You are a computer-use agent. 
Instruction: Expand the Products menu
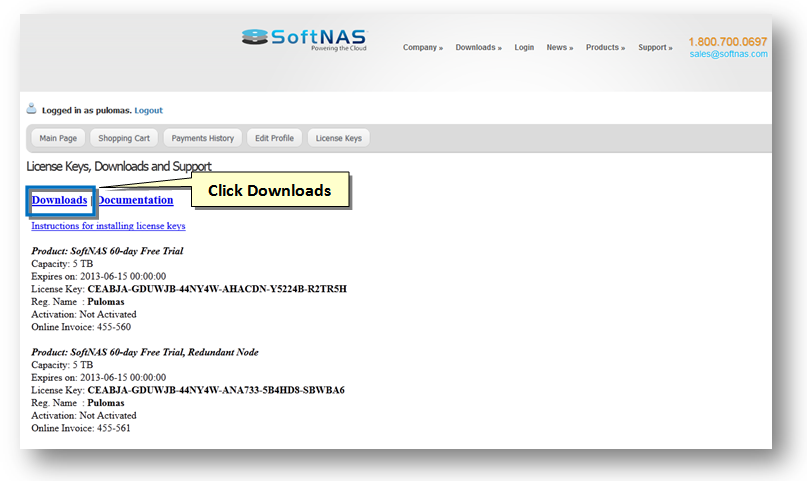pos(605,47)
